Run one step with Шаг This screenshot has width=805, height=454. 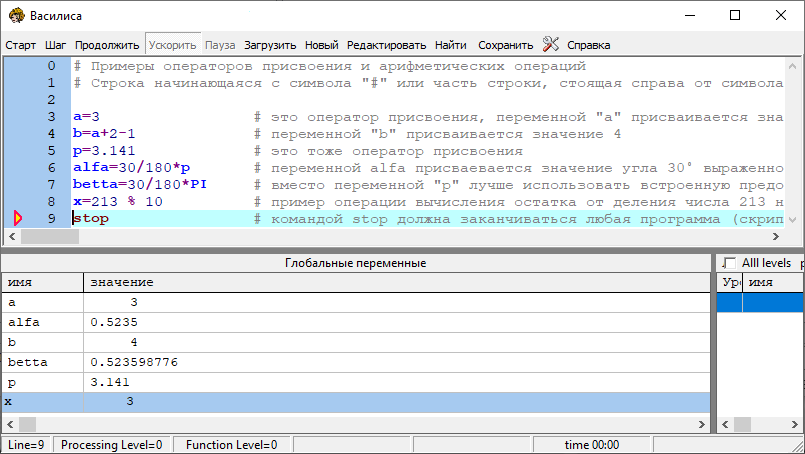click(x=55, y=45)
